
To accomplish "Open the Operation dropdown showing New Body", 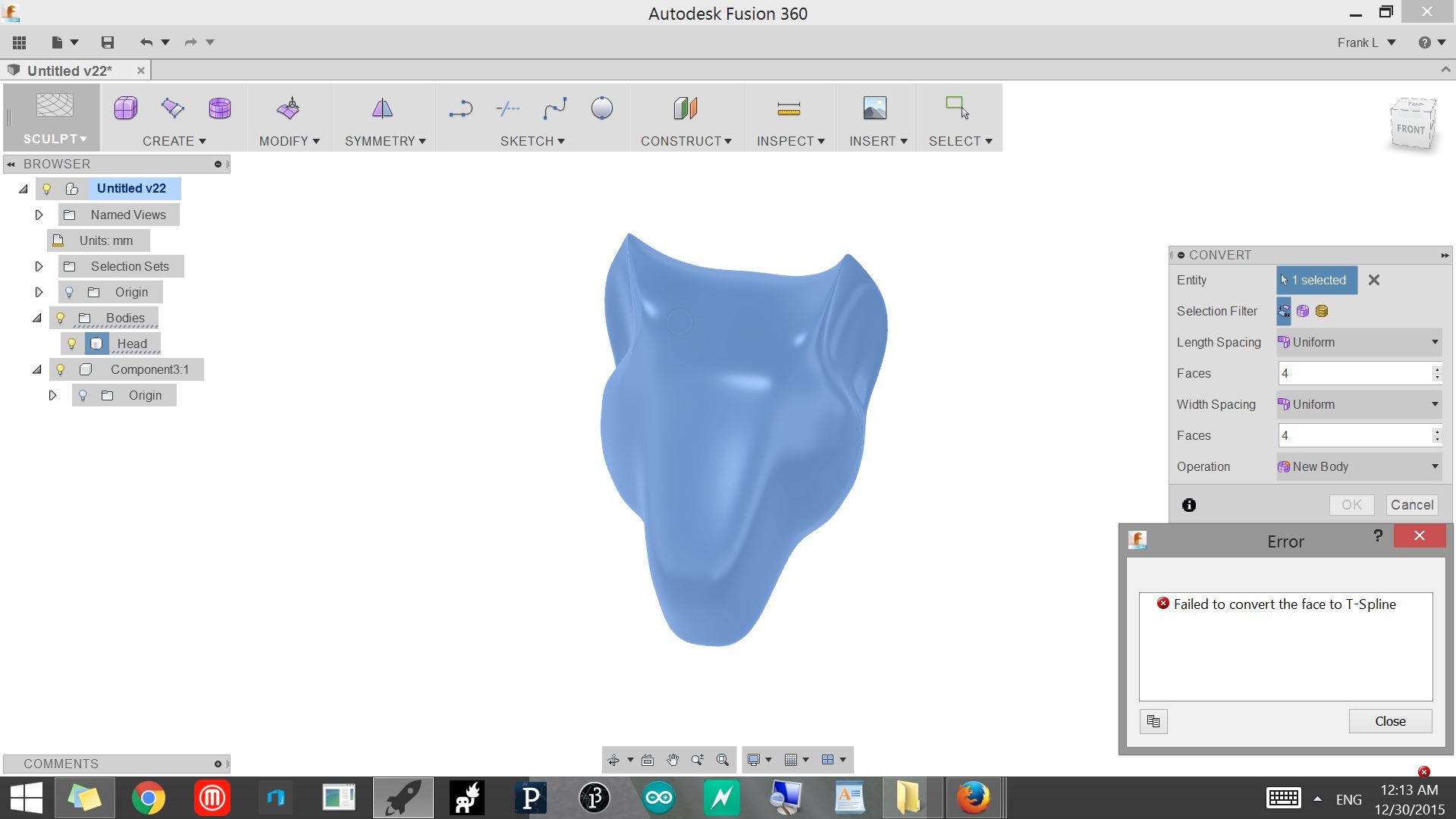I will [1433, 466].
